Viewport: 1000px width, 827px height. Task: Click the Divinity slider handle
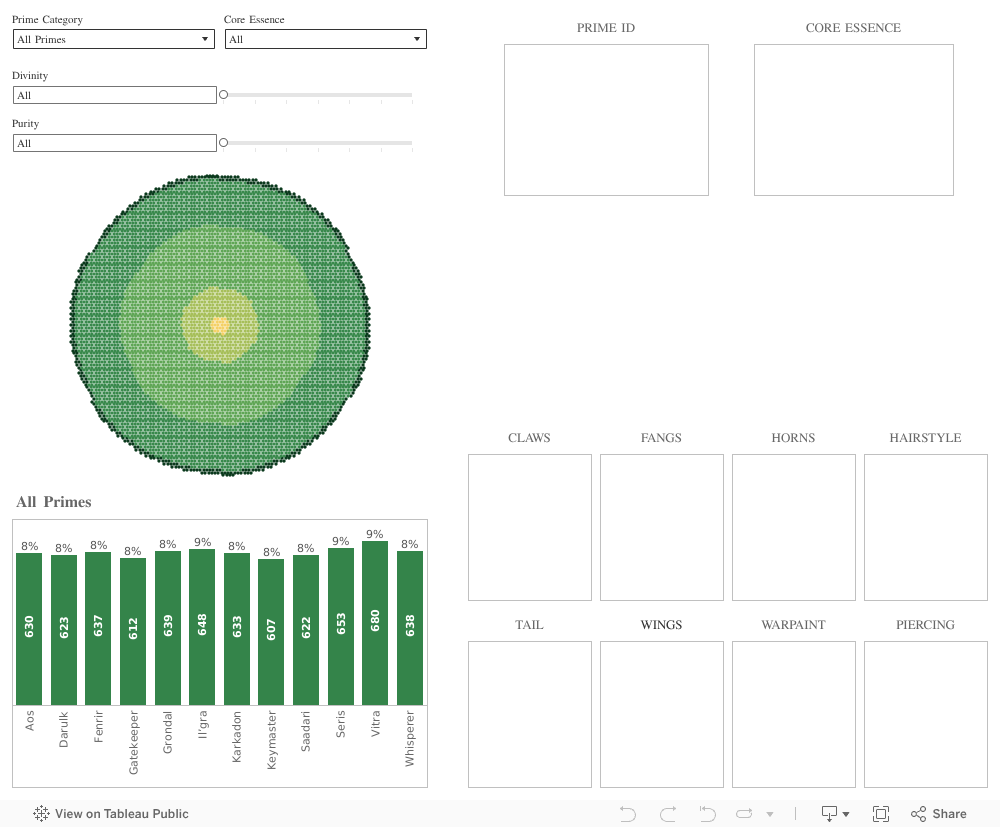pyautogui.click(x=224, y=95)
